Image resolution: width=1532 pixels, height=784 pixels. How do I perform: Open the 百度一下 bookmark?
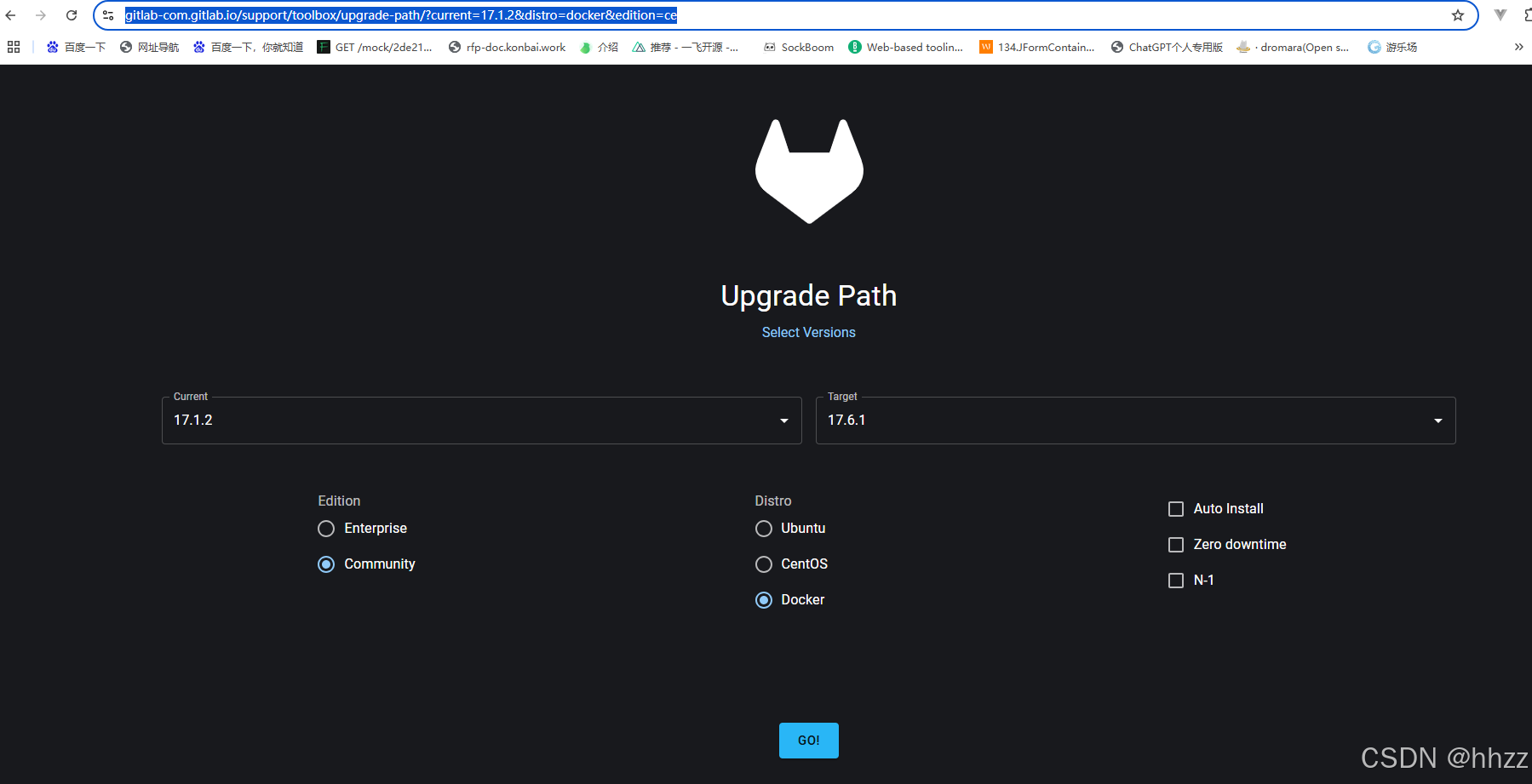pyautogui.click(x=76, y=47)
